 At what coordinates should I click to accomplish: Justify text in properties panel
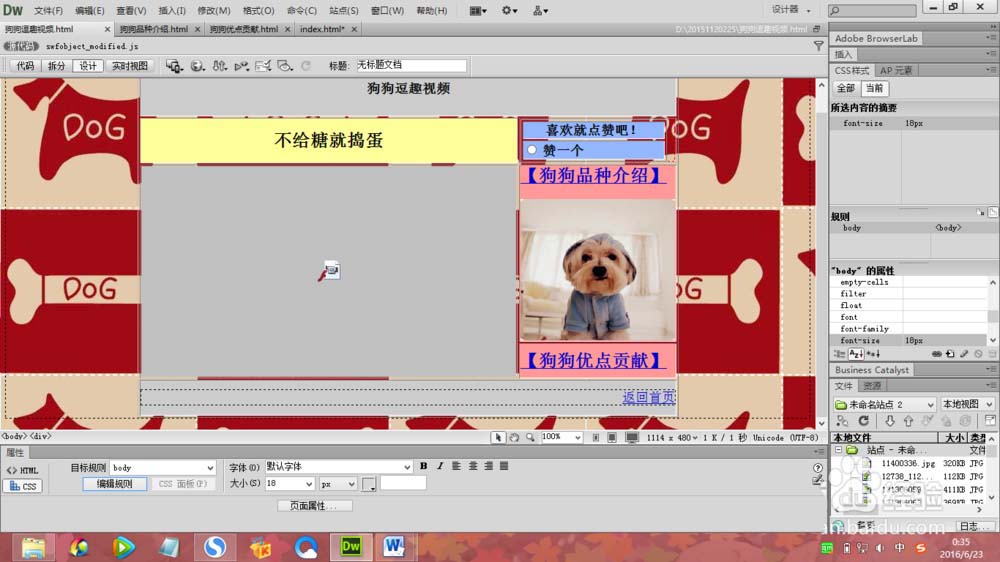(x=504, y=466)
